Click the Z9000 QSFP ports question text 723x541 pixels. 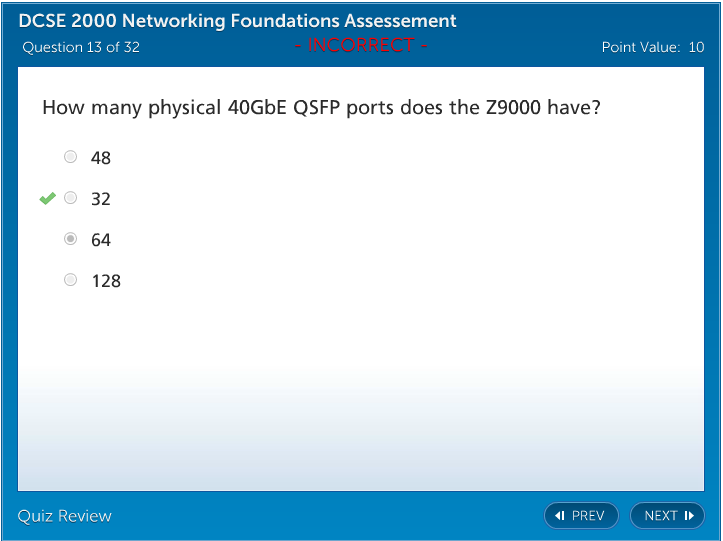click(321, 107)
